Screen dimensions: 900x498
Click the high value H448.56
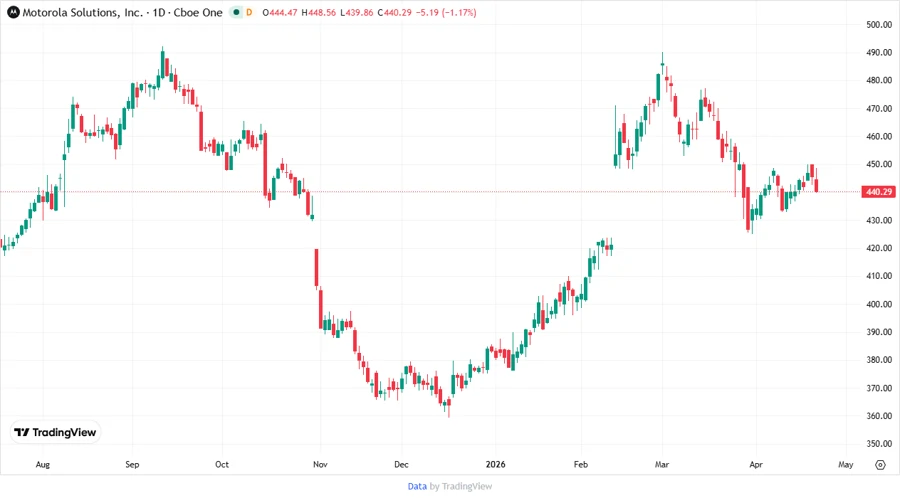point(319,13)
